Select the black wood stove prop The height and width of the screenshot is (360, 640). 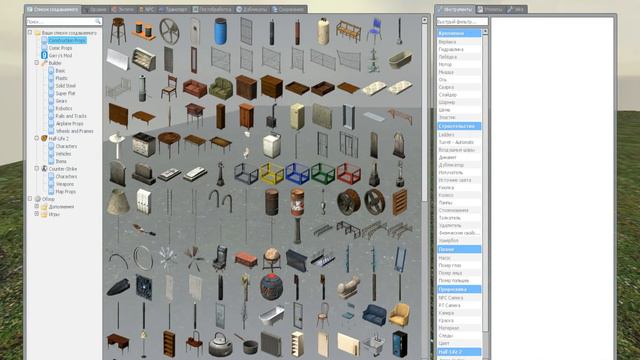[x=272, y=116]
